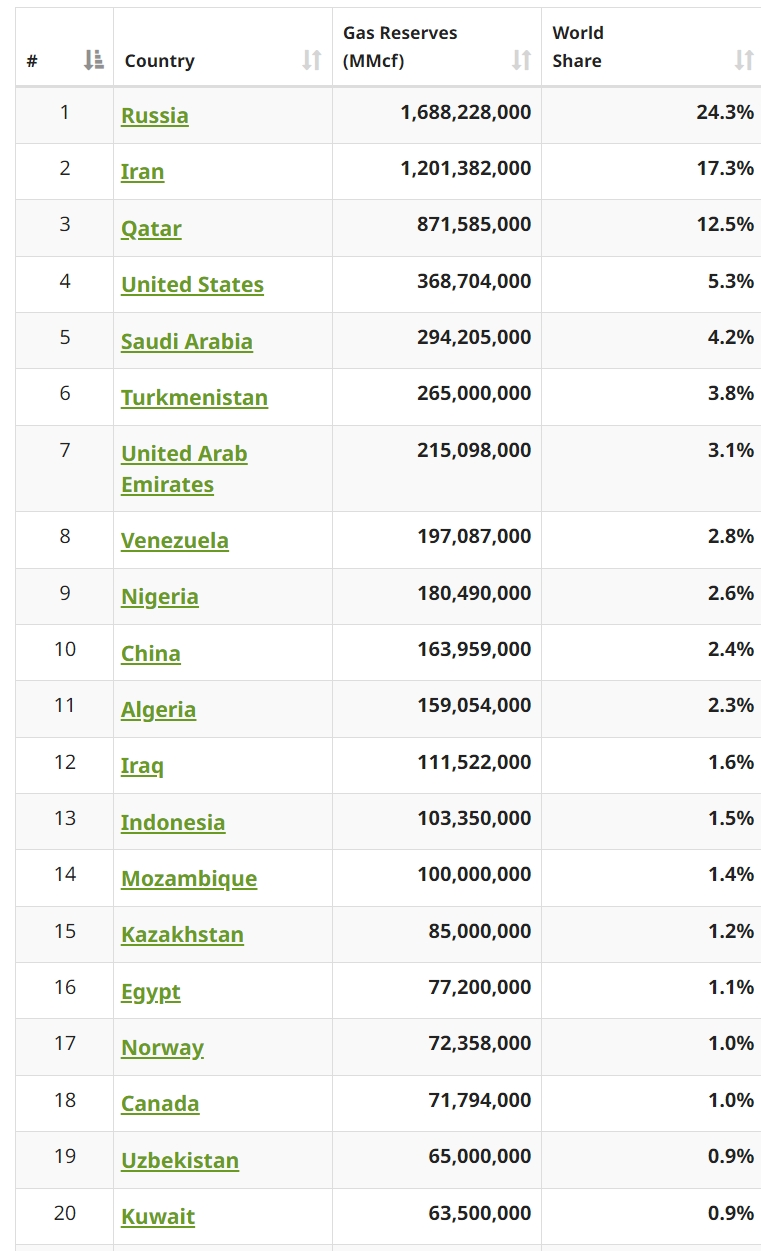
Task: Open the Venezuela link
Action: [x=175, y=540]
